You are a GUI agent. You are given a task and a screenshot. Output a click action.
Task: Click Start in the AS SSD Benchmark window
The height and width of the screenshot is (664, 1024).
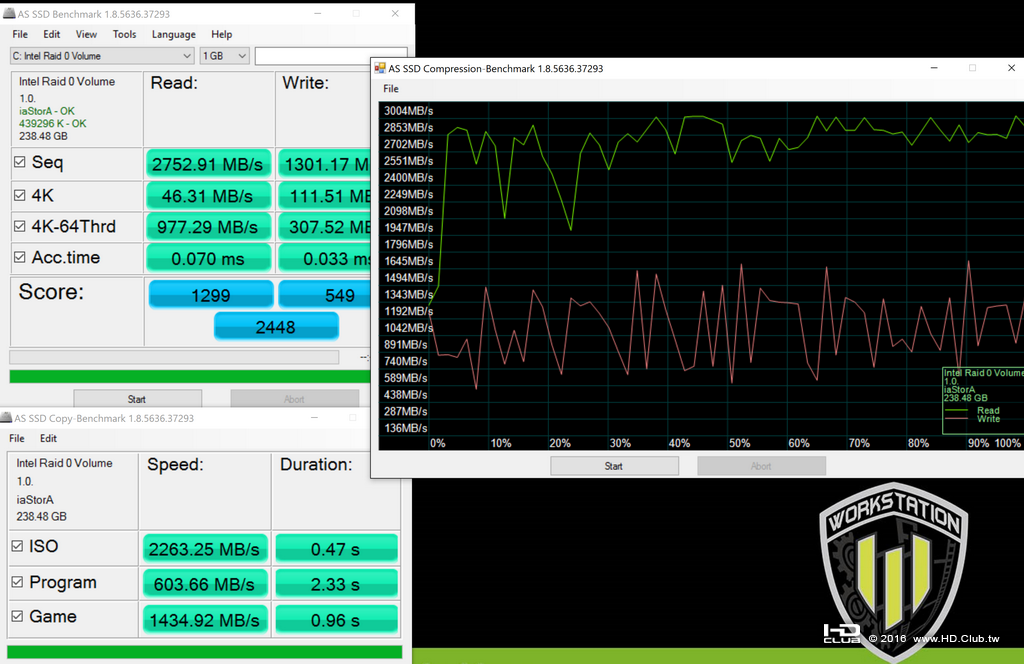tap(137, 398)
